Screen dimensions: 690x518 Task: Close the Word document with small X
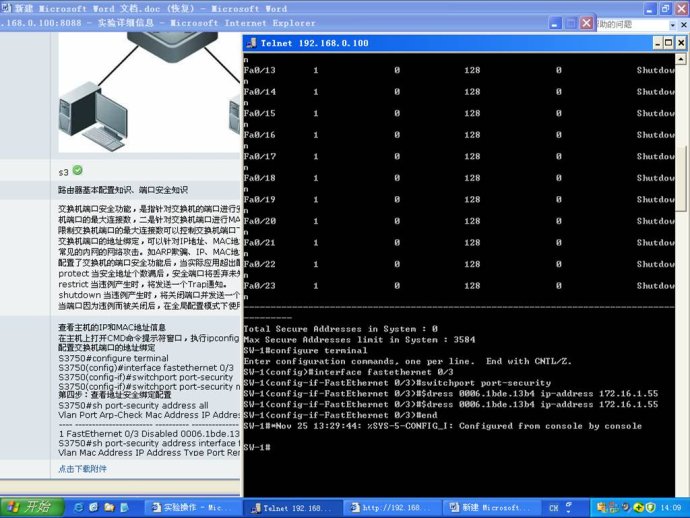tap(684, 25)
